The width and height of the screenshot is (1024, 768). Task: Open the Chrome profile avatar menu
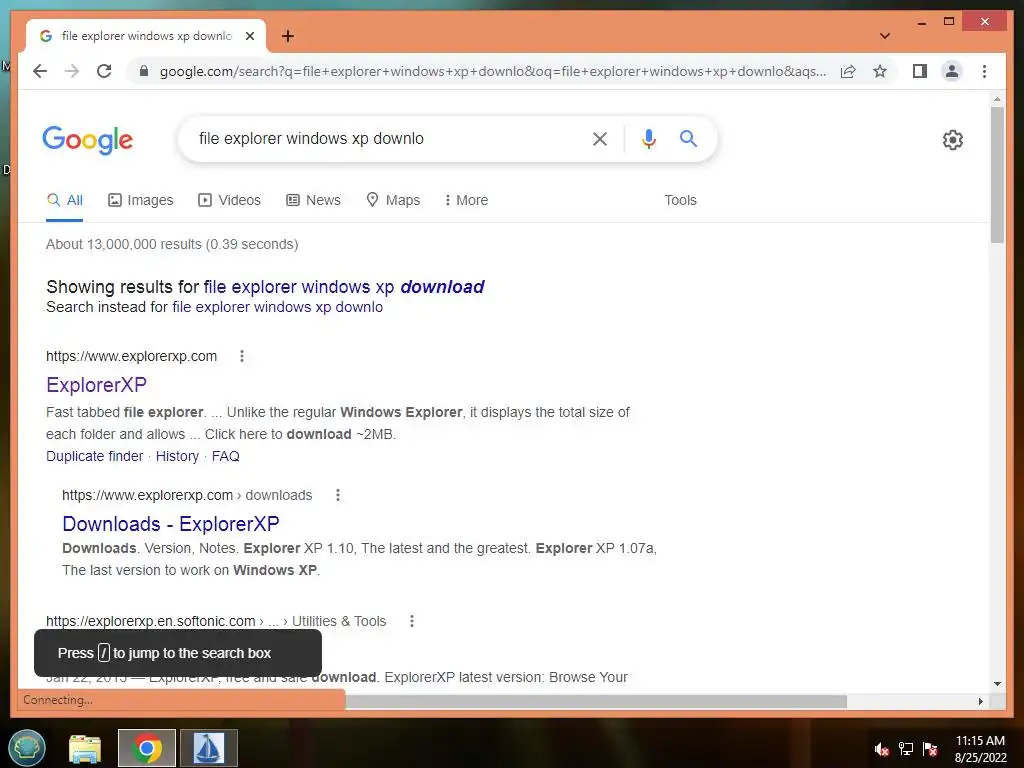[952, 71]
